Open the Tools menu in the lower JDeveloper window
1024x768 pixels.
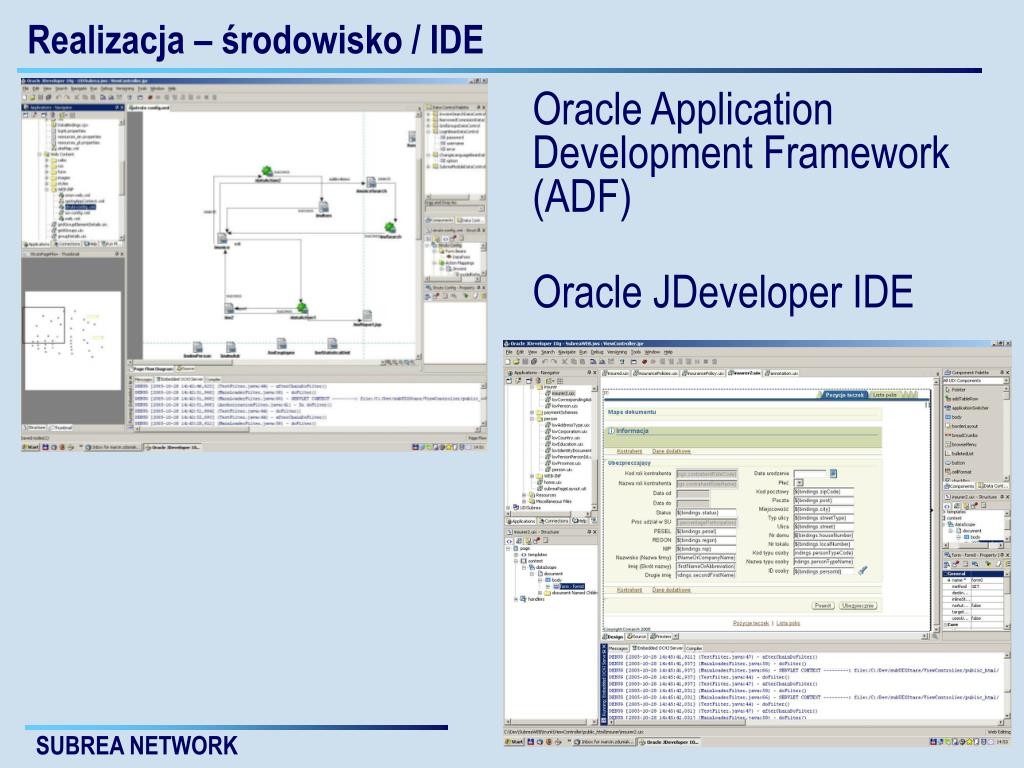tap(635, 352)
